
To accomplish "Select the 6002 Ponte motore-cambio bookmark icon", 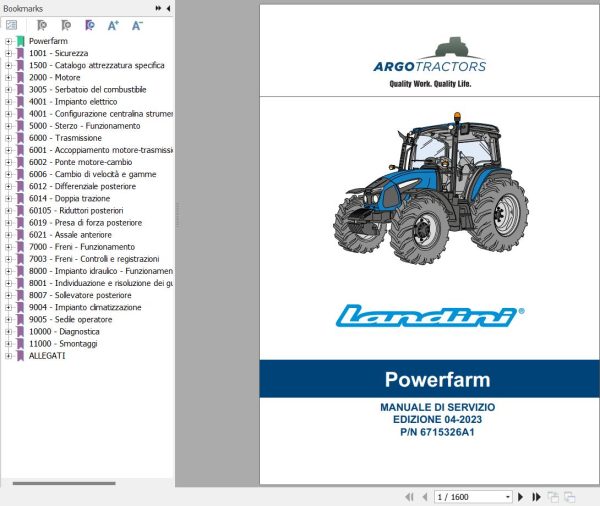I will tap(21, 162).
